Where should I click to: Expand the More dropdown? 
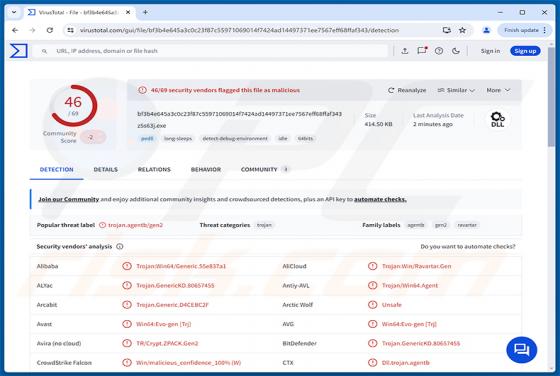498,90
